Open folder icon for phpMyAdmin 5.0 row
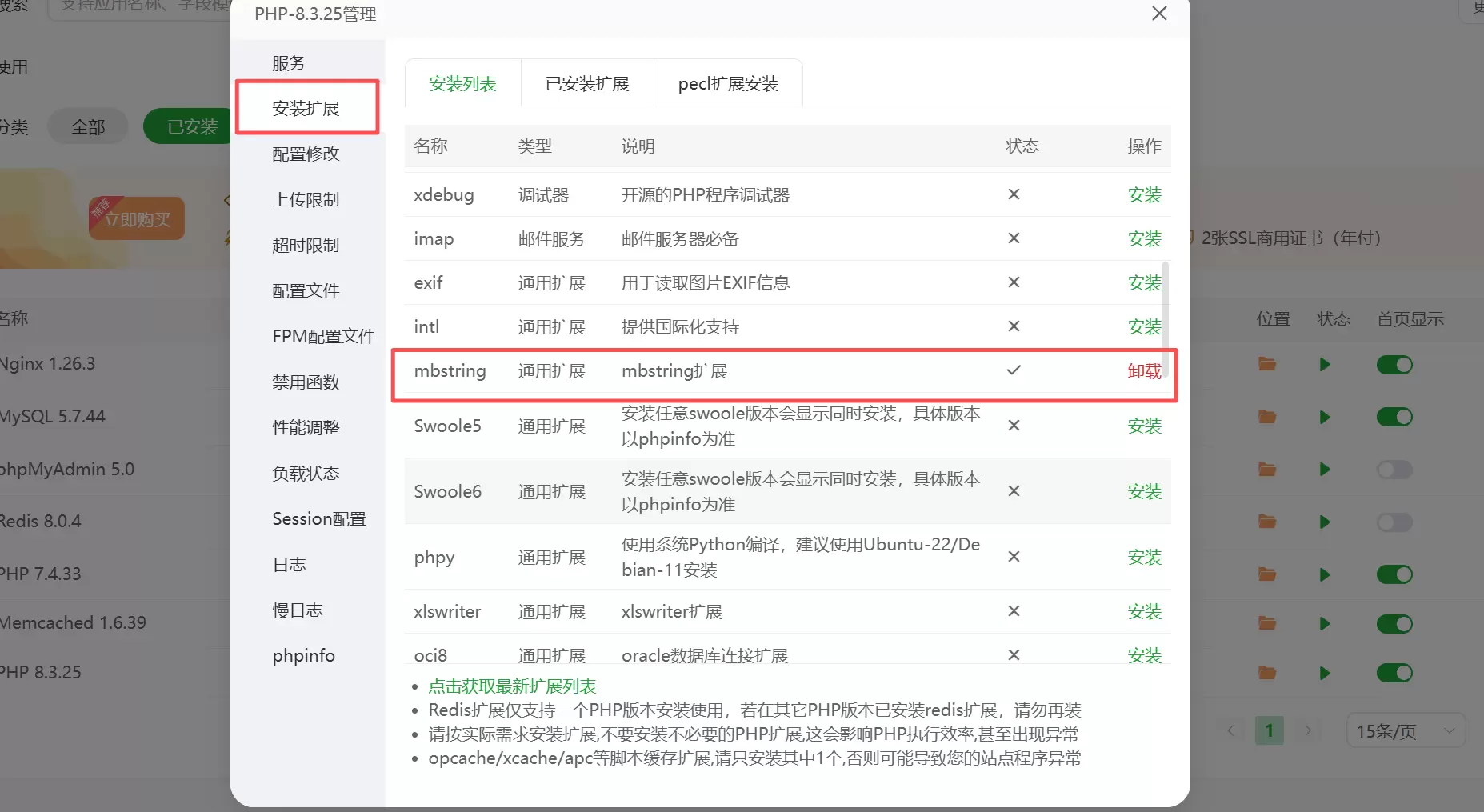 tap(1267, 470)
